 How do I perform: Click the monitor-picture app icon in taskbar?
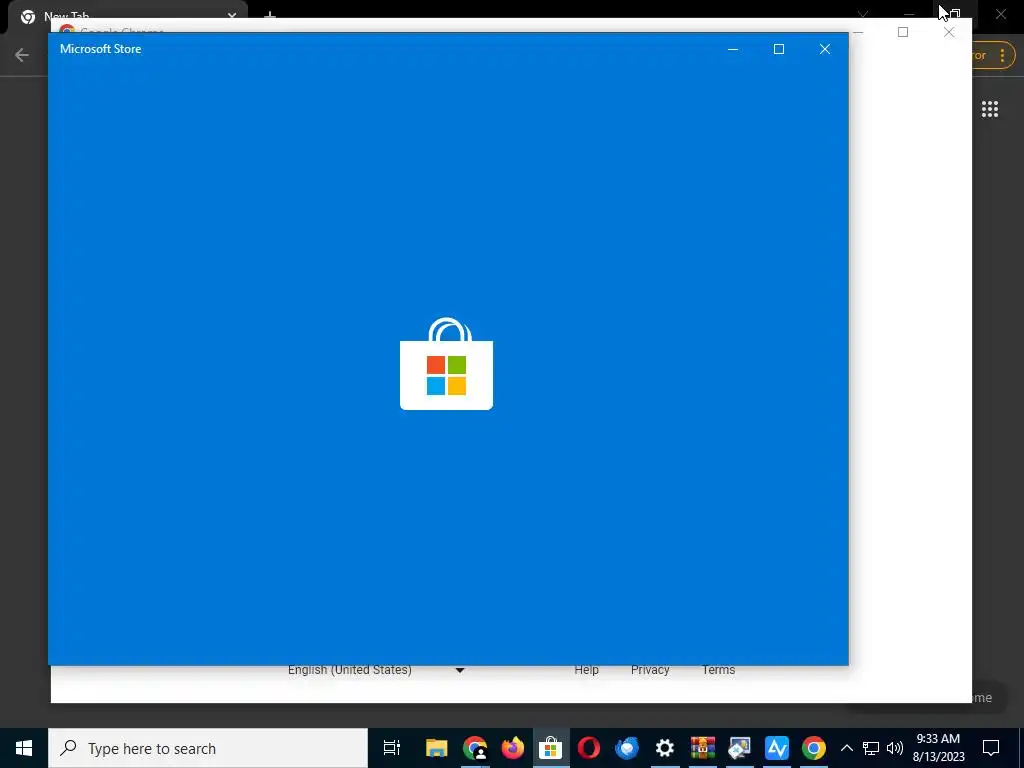[x=739, y=748]
